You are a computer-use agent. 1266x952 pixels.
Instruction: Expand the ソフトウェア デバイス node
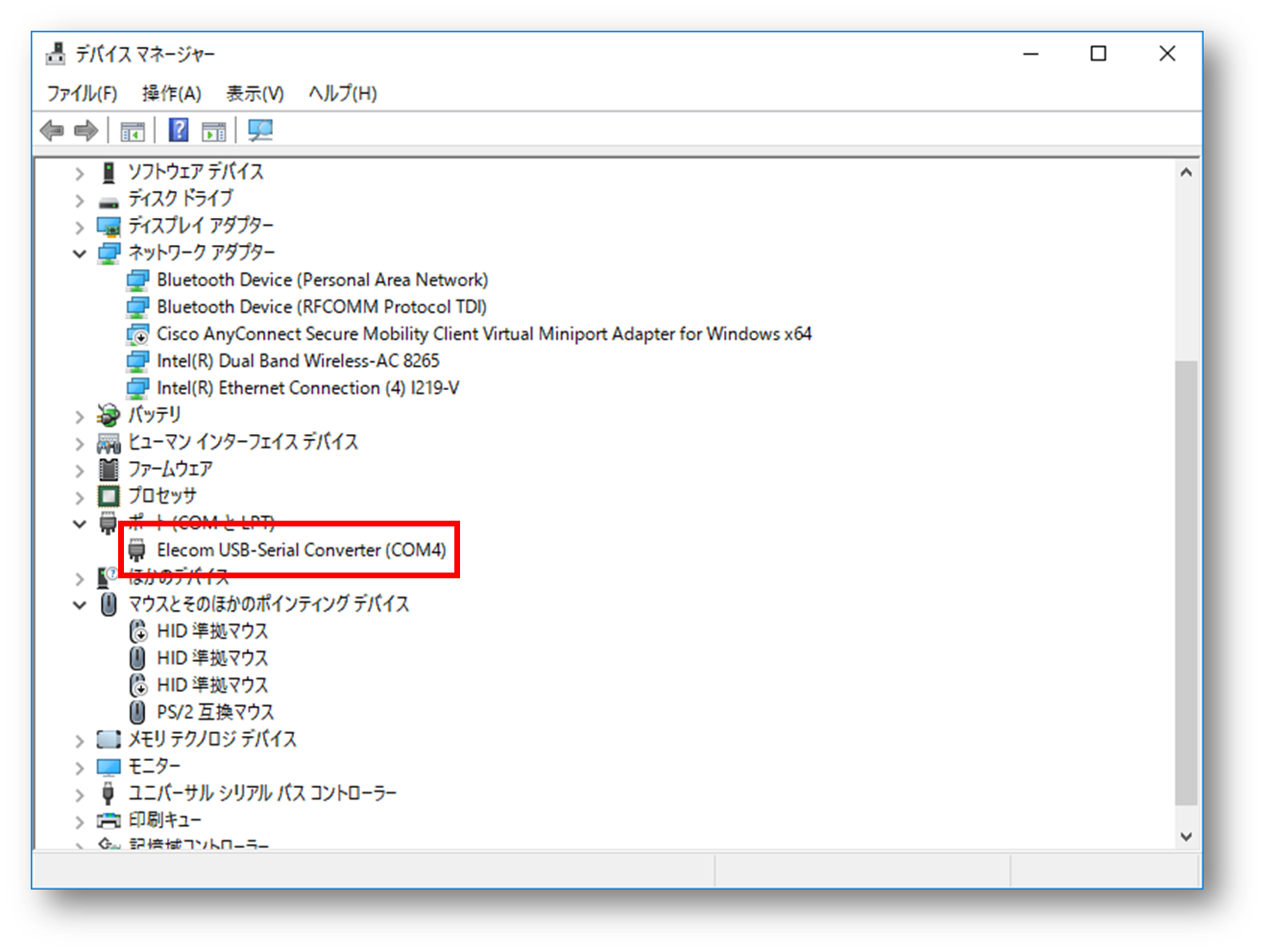(x=80, y=173)
